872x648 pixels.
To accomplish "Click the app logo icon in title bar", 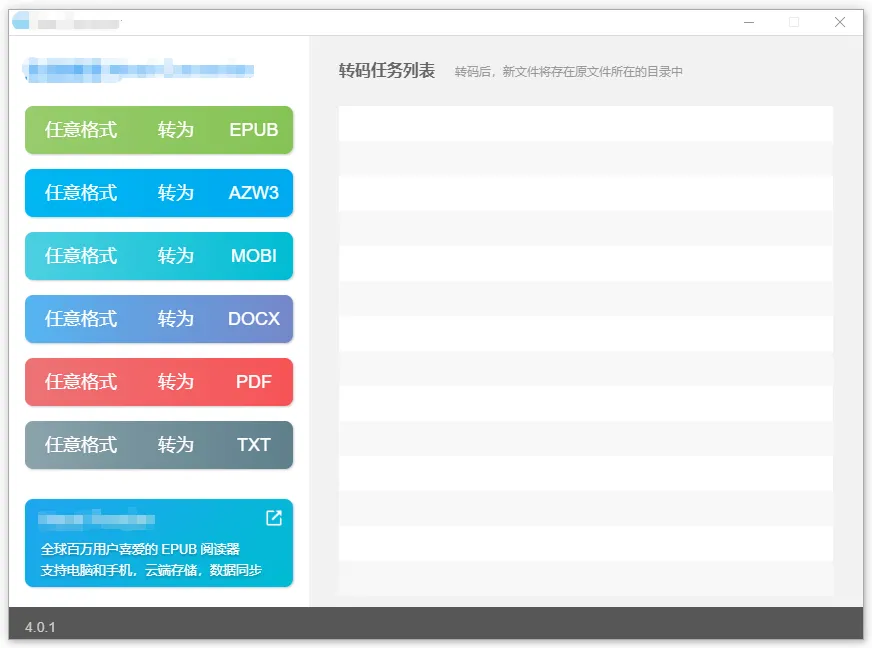I will [21, 21].
